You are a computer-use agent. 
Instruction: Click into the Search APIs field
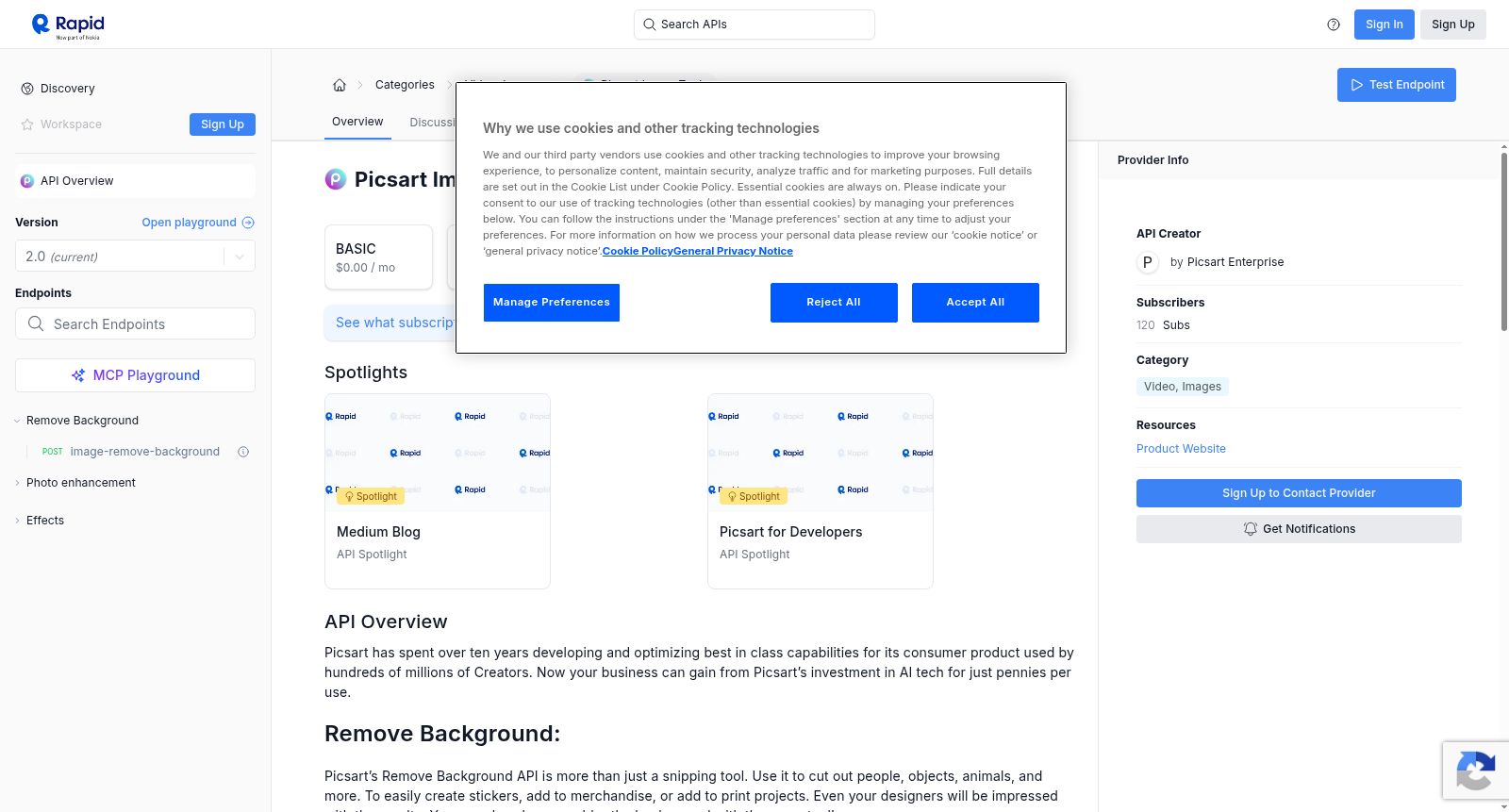754,25
